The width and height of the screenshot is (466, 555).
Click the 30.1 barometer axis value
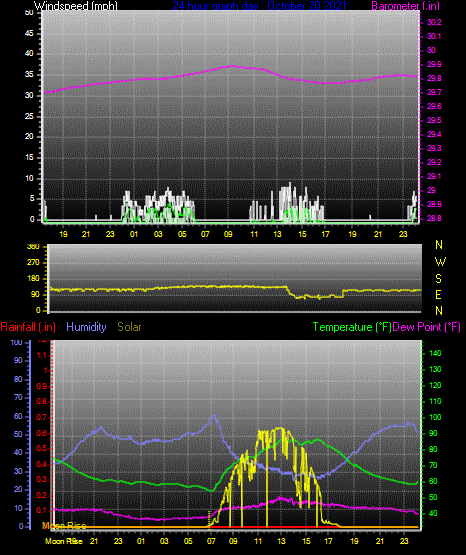434,36
